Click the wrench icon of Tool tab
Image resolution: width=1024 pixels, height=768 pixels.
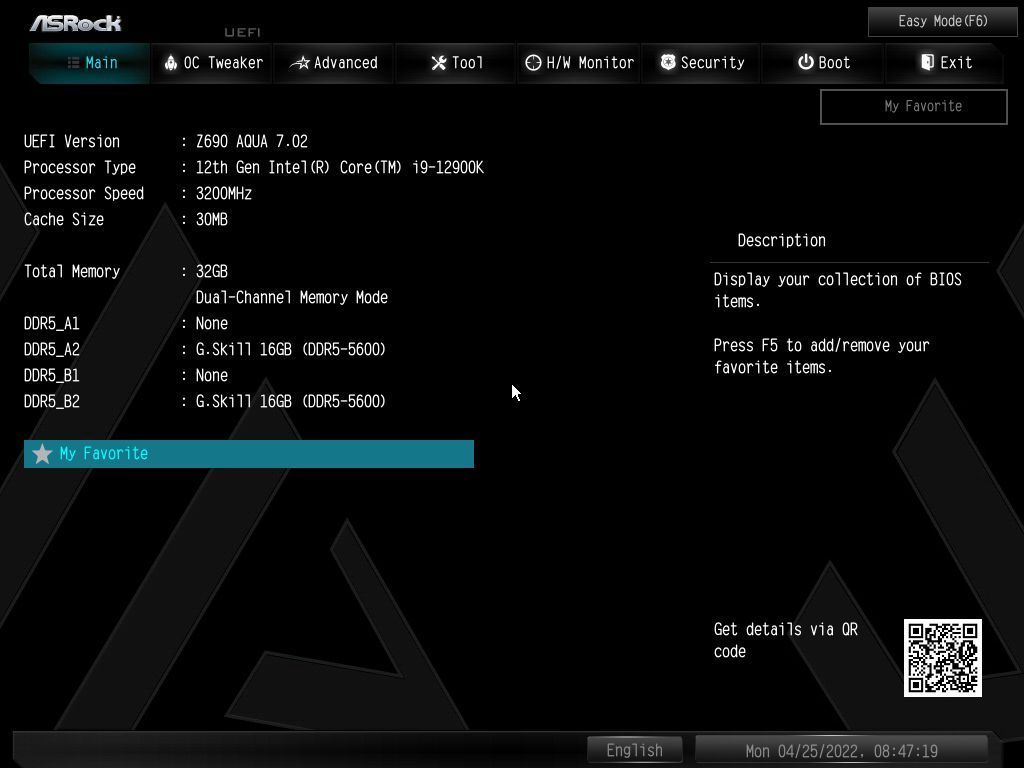439,63
